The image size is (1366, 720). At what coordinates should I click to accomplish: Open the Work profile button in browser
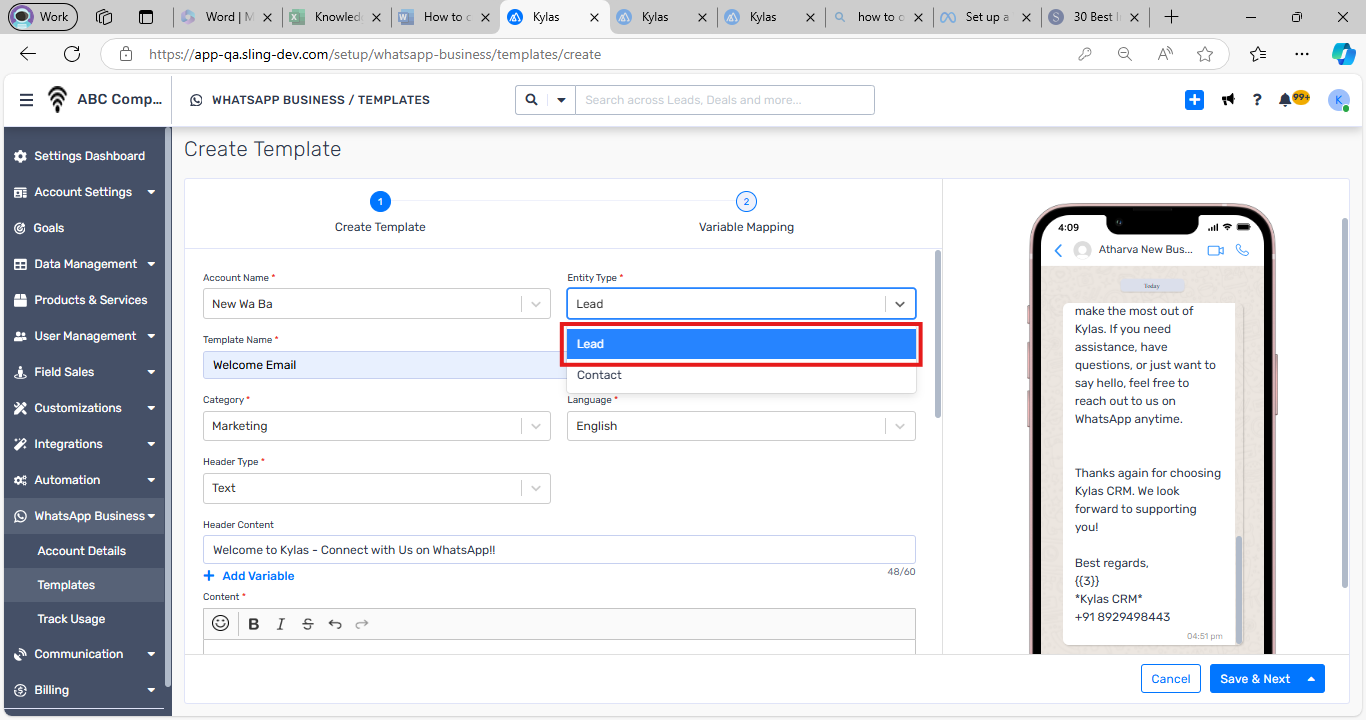(x=42, y=17)
